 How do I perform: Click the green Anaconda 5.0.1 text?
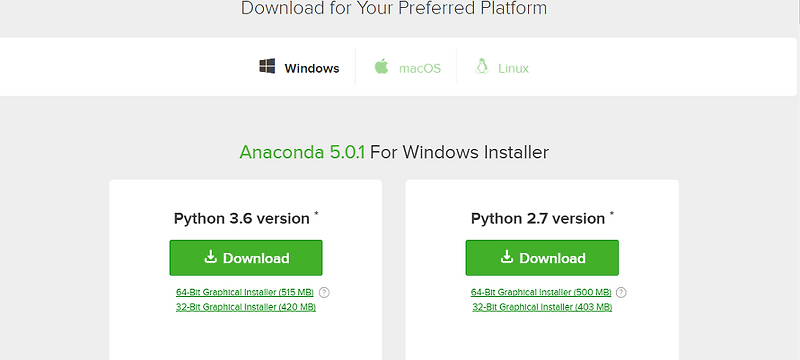coord(302,152)
